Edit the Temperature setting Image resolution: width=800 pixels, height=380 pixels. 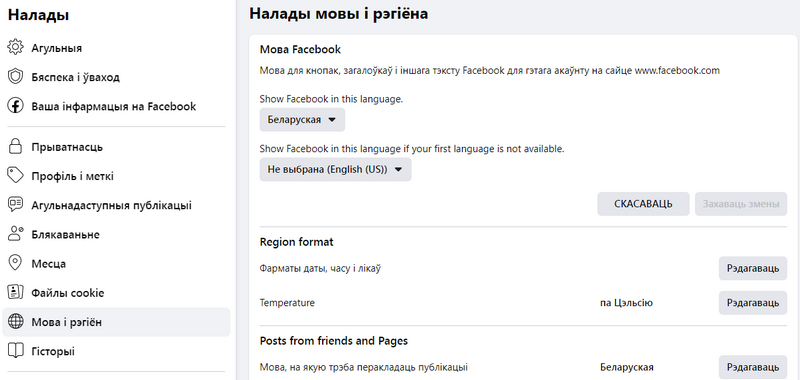(x=753, y=303)
